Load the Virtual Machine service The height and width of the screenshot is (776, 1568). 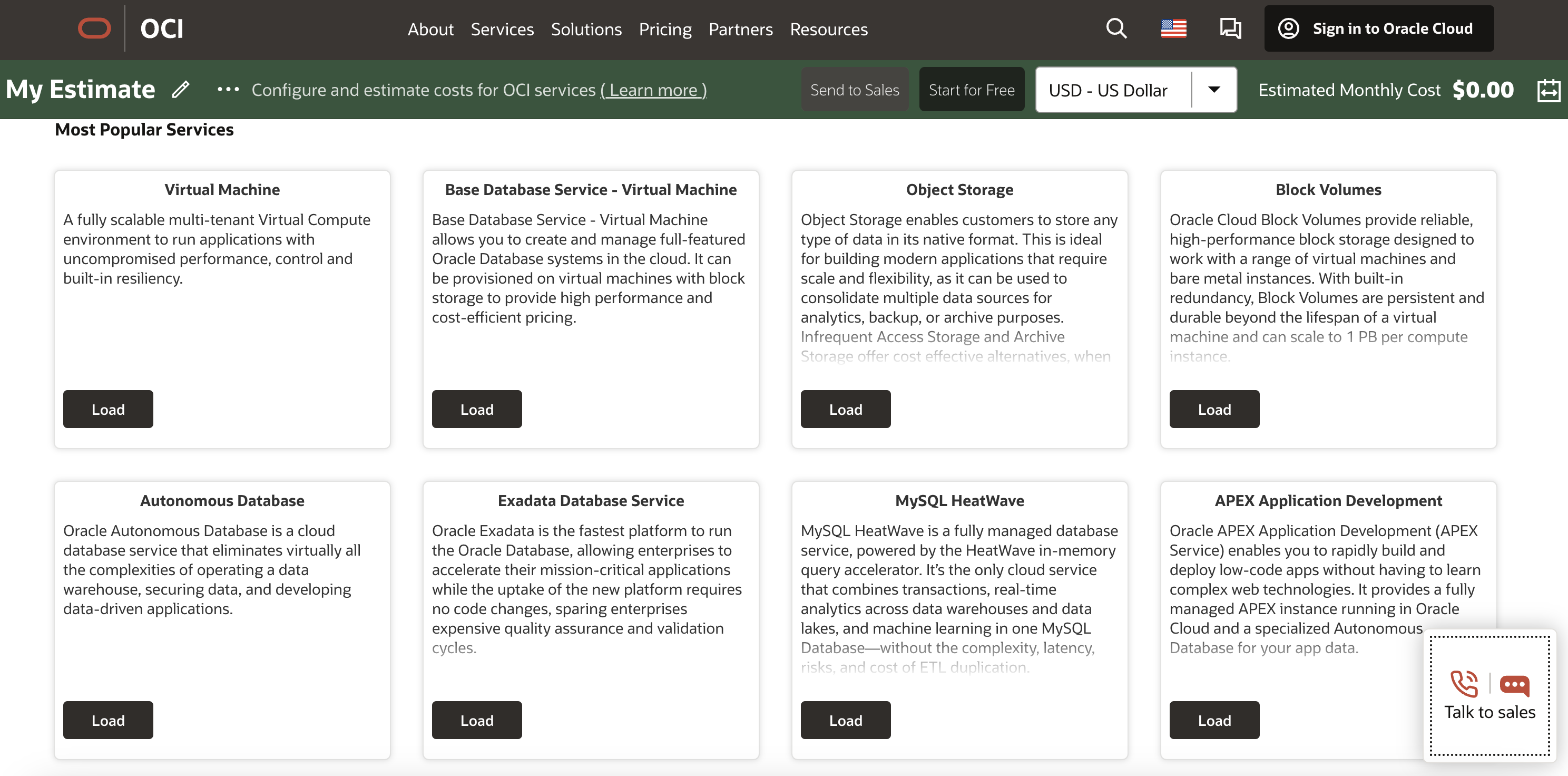coord(108,409)
